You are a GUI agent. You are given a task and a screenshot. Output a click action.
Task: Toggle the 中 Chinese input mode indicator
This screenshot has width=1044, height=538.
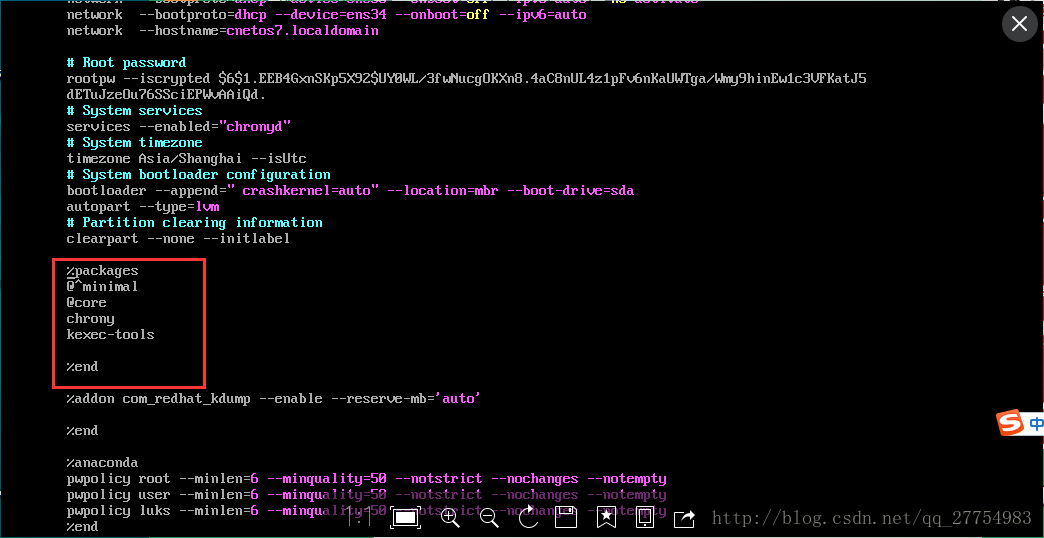coord(1037,424)
